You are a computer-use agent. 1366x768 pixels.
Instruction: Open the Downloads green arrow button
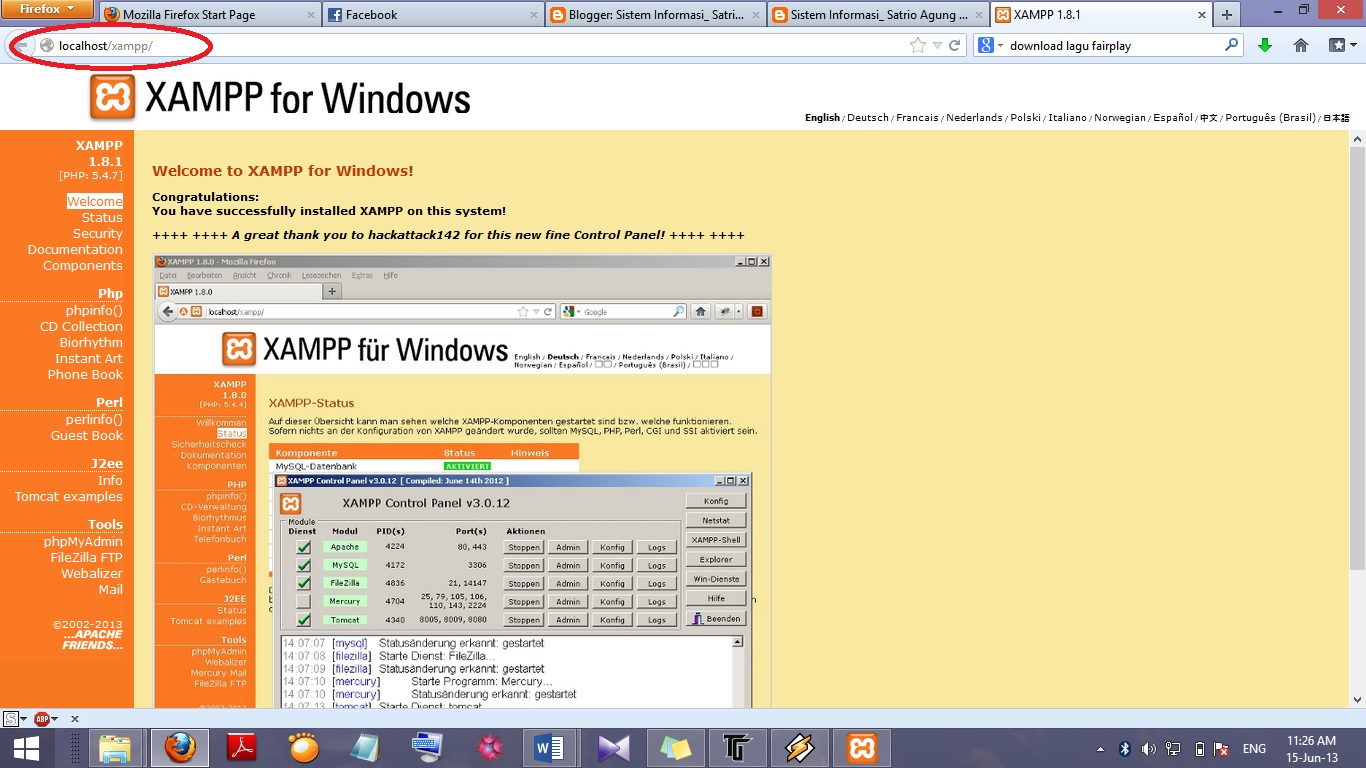(1265, 45)
